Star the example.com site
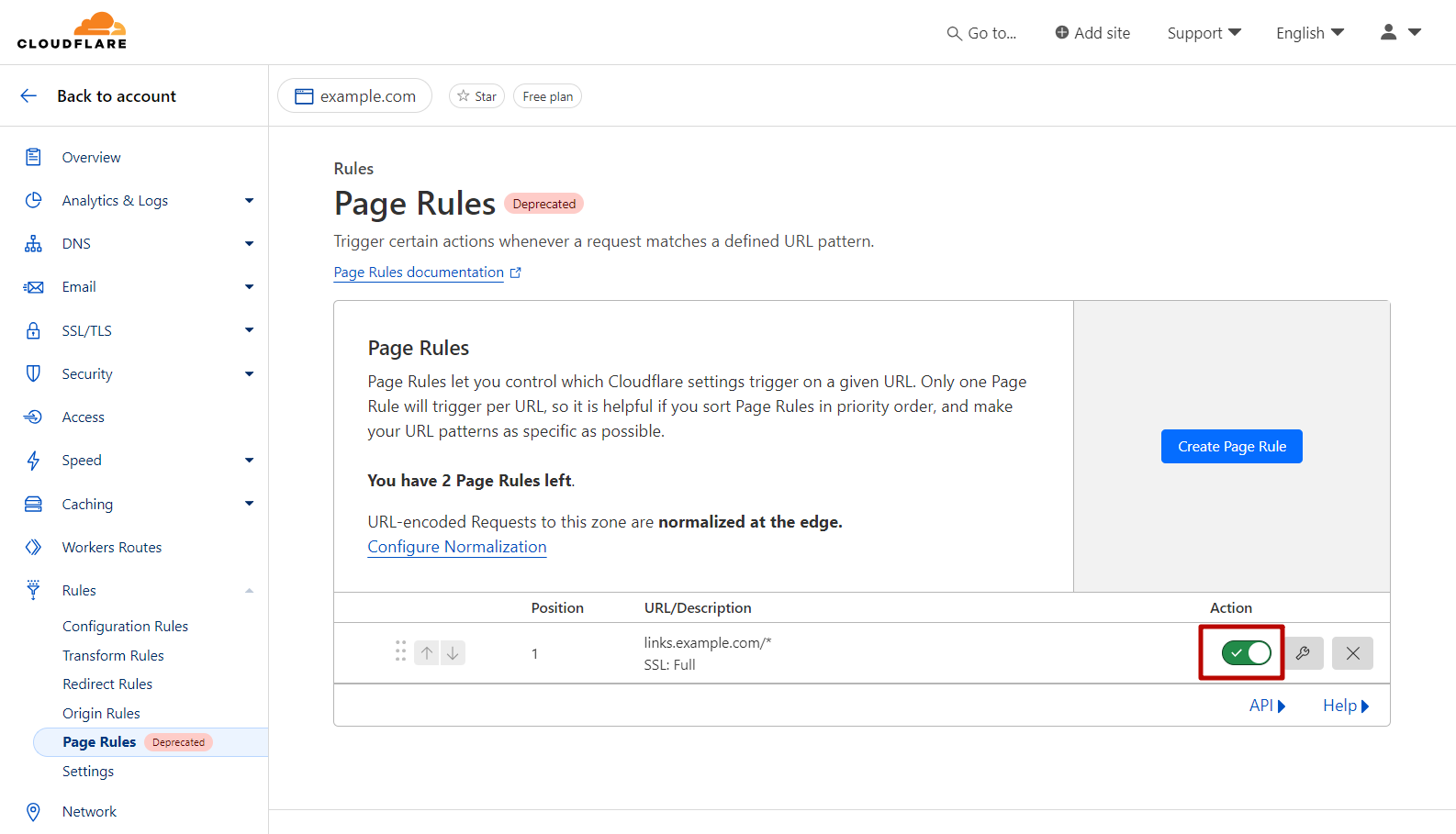The image size is (1456, 834). (x=476, y=96)
